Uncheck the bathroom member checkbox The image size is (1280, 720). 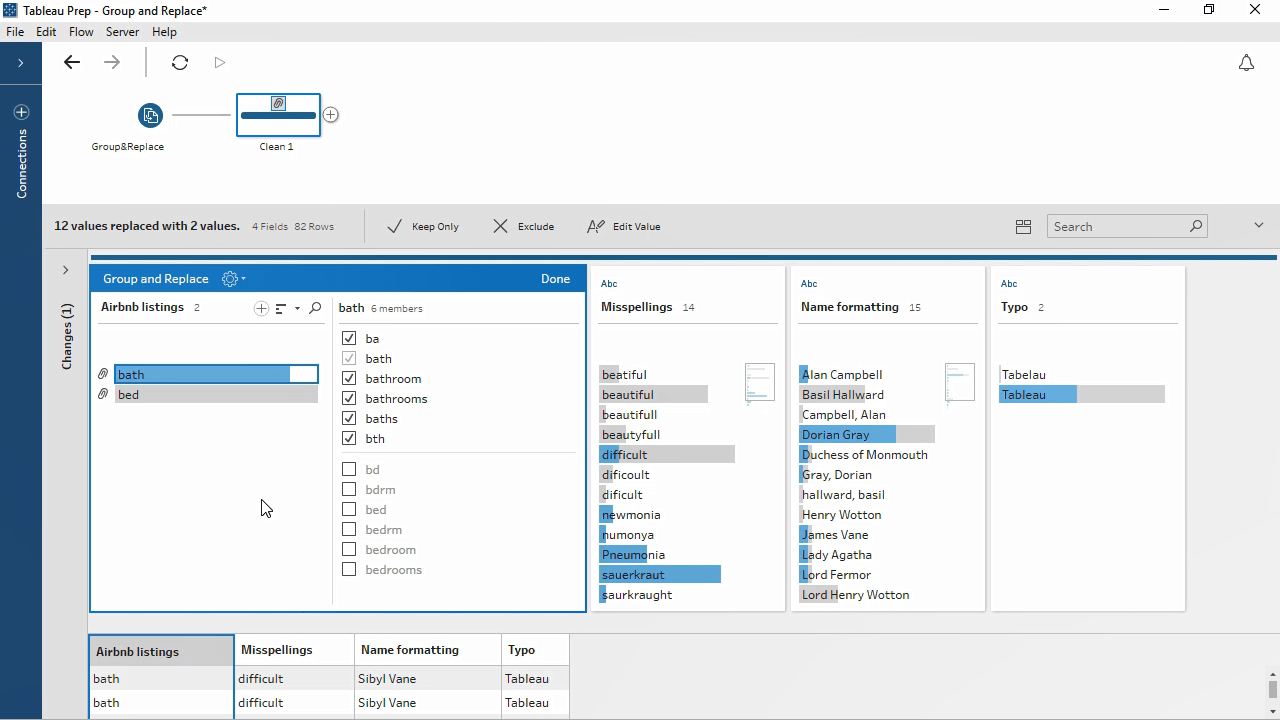(x=349, y=378)
